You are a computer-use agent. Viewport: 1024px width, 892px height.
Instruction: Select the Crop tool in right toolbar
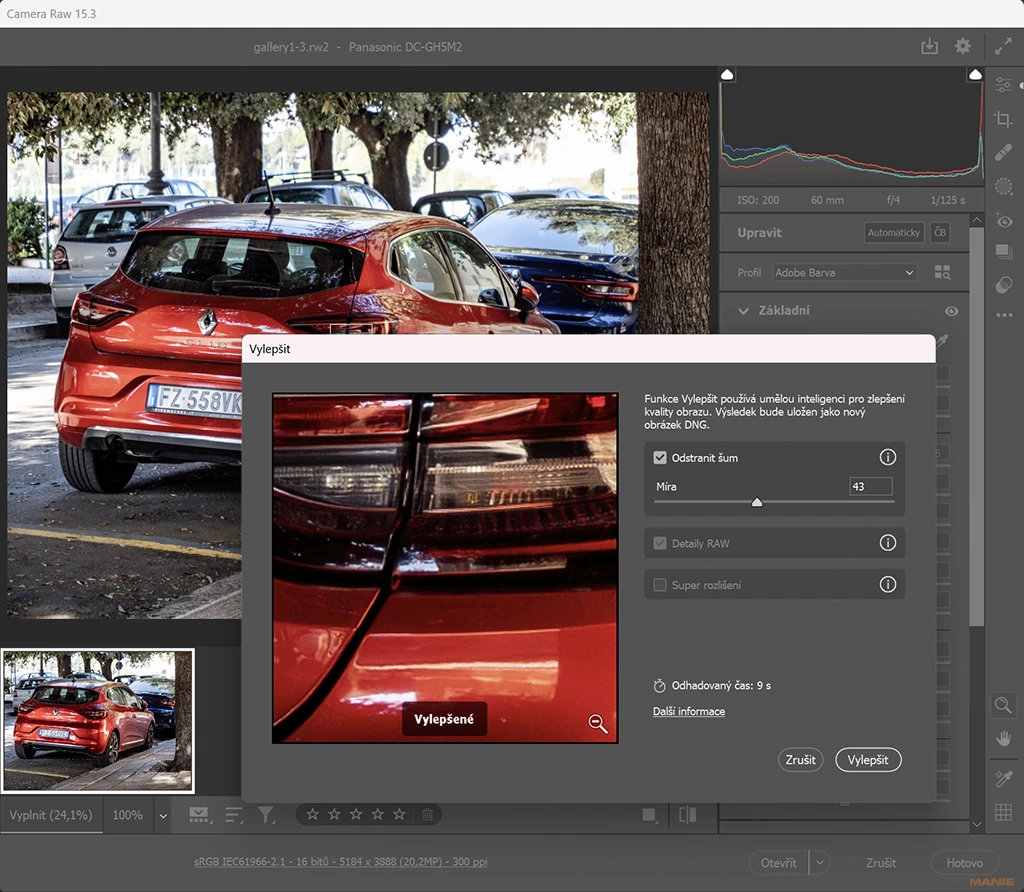1003,119
